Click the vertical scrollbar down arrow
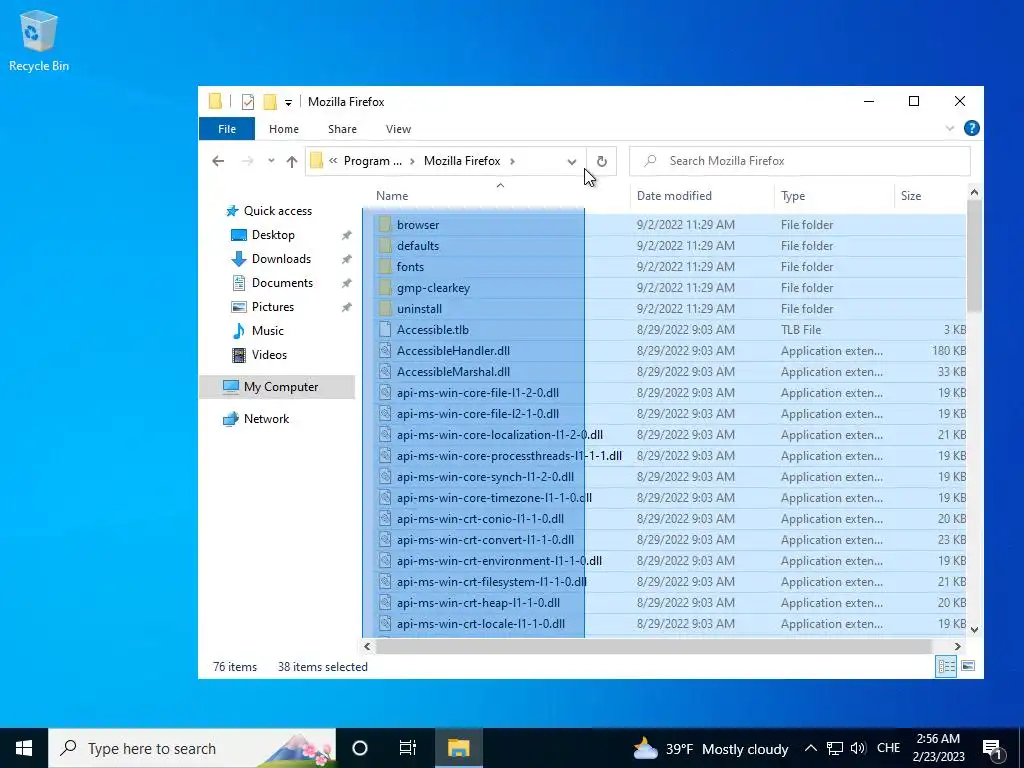The image size is (1024, 768). [x=974, y=630]
